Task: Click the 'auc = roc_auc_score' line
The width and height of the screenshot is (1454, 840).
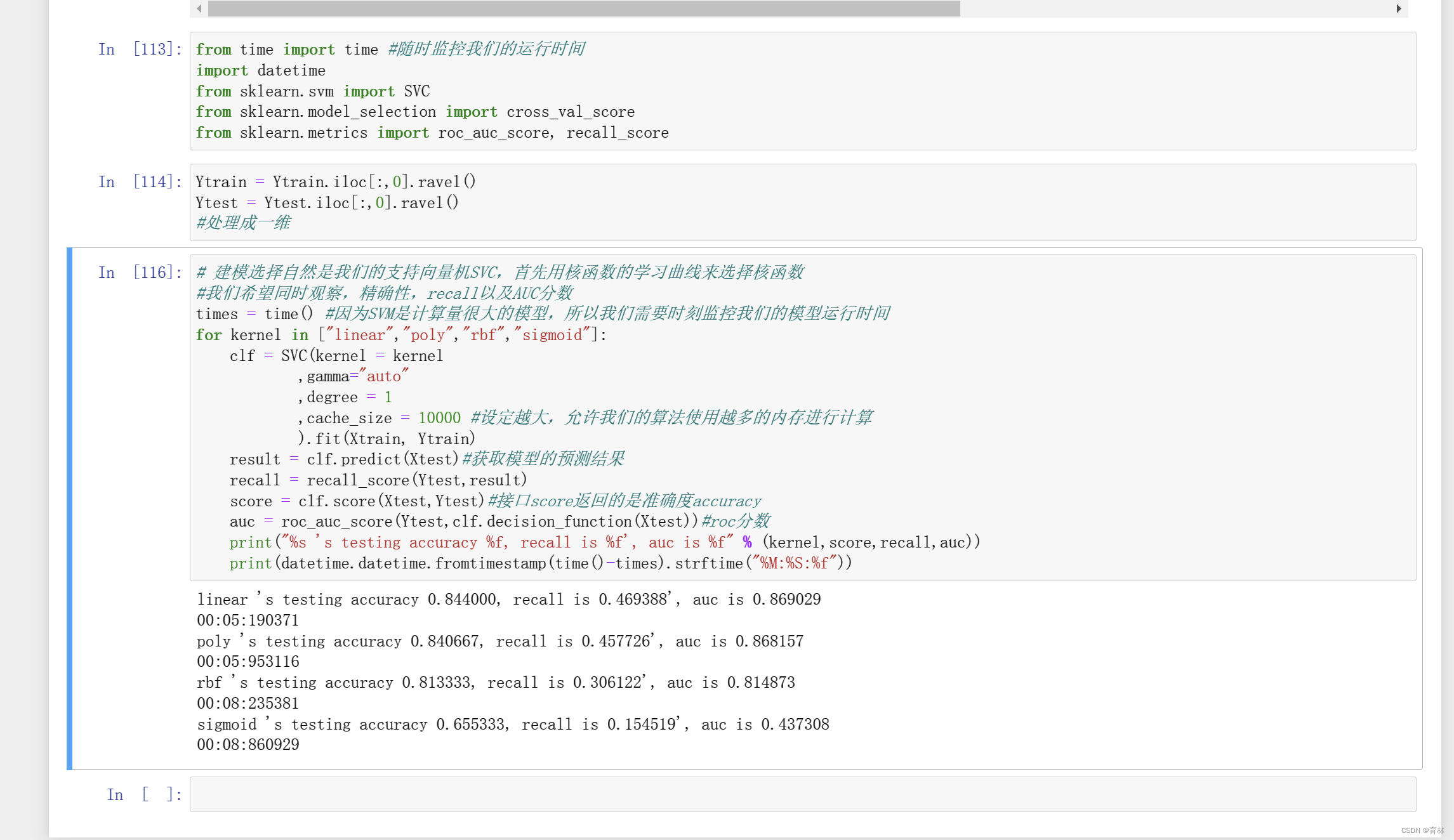Action: [x=464, y=522]
